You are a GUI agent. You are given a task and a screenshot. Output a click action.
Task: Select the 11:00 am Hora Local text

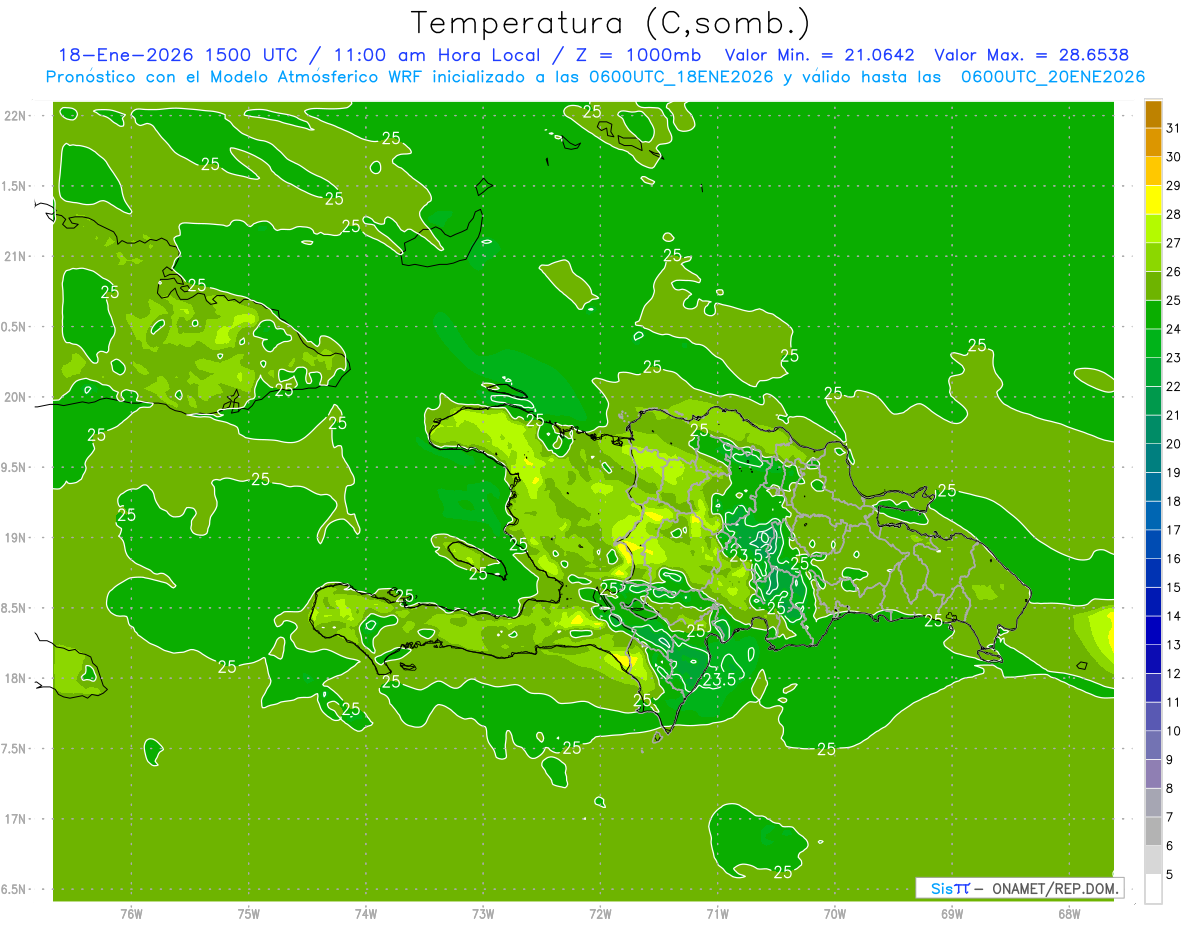pos(427,56)
